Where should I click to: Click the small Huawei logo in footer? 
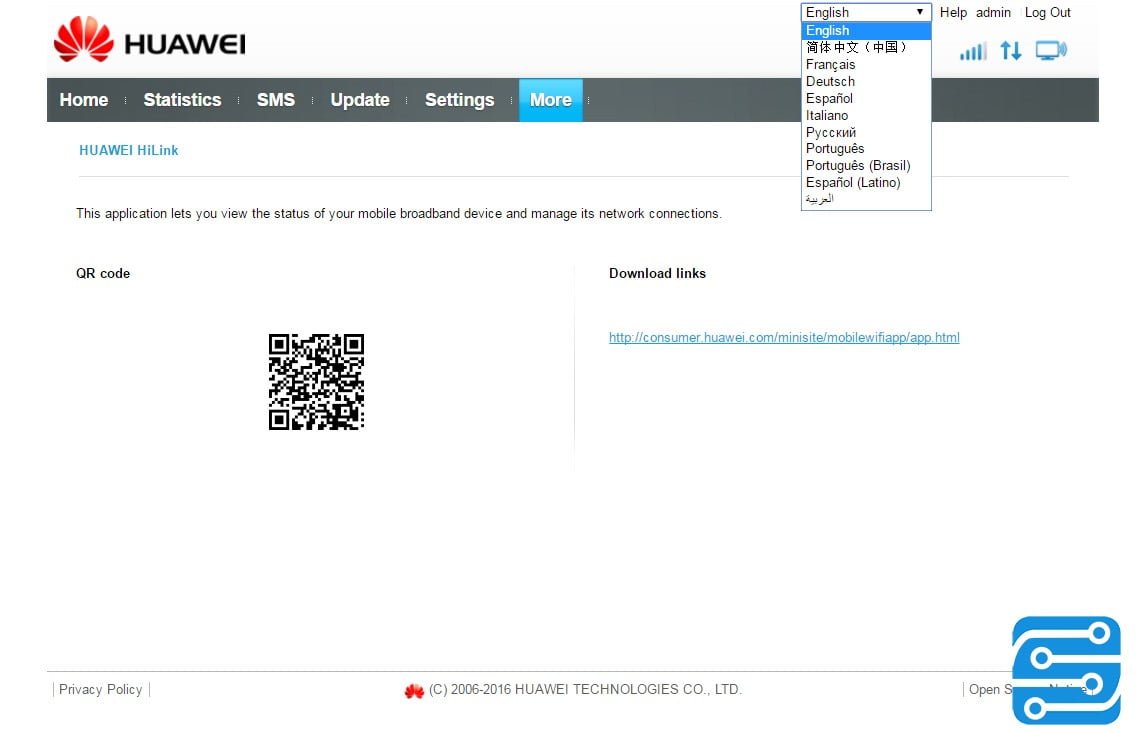[415, 690]
